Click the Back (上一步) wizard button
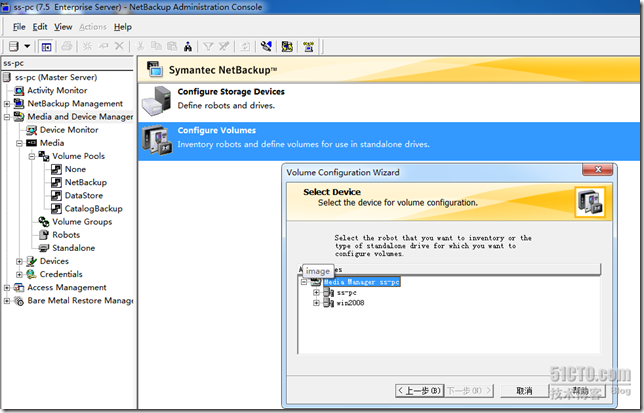 [420, 390]
